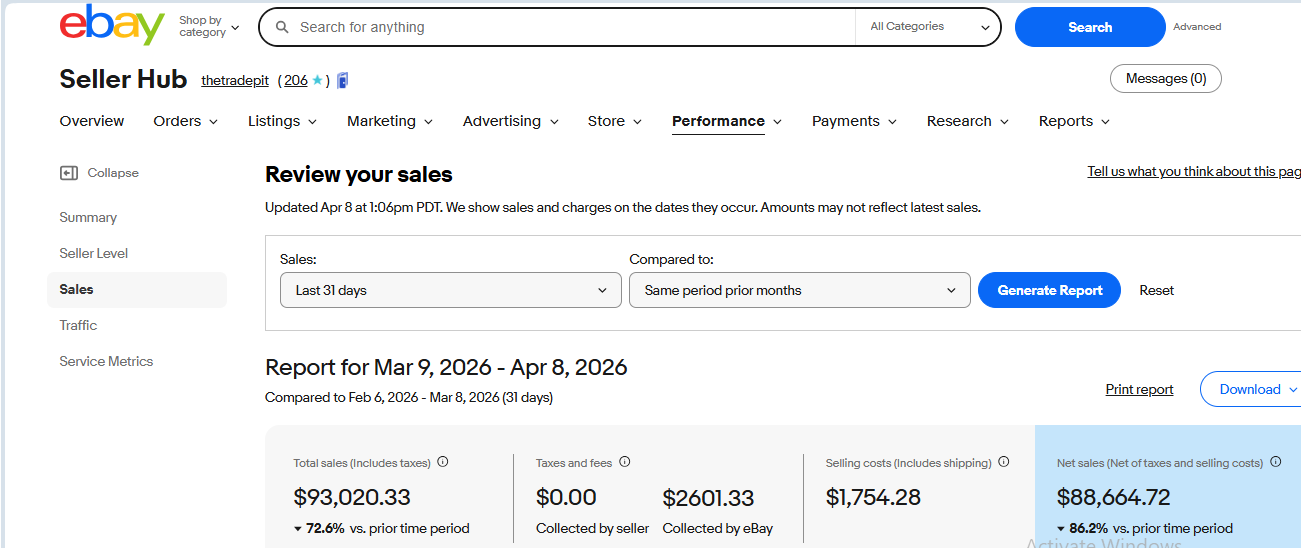Open the Shop by category menu
This screenshot has height=548, width=1301.
(209, 27)
